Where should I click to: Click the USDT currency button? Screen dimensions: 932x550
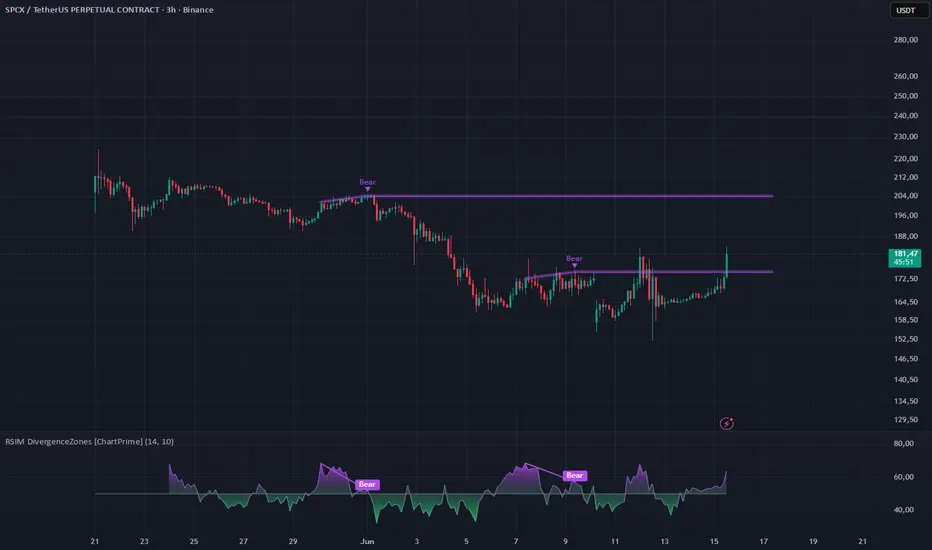(x=905, y=10)
